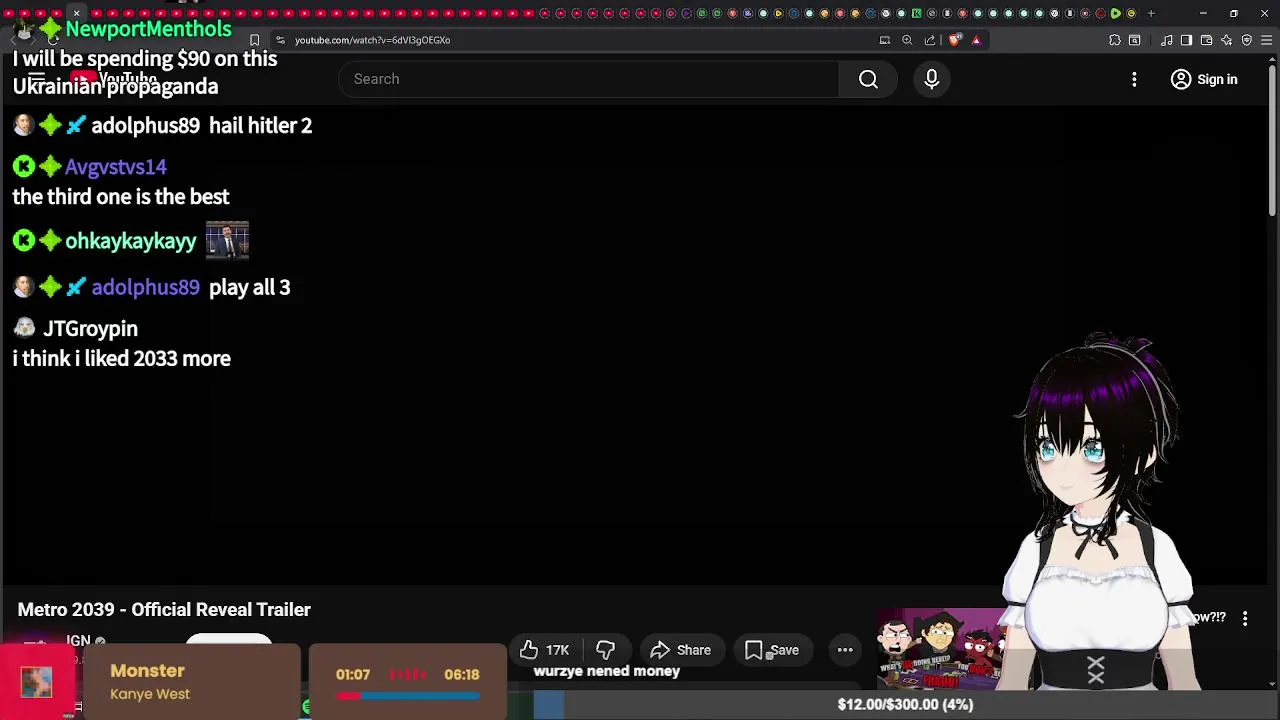Open the Brave Wallet icon
Screen dimensions: 1280x720
1206,40
